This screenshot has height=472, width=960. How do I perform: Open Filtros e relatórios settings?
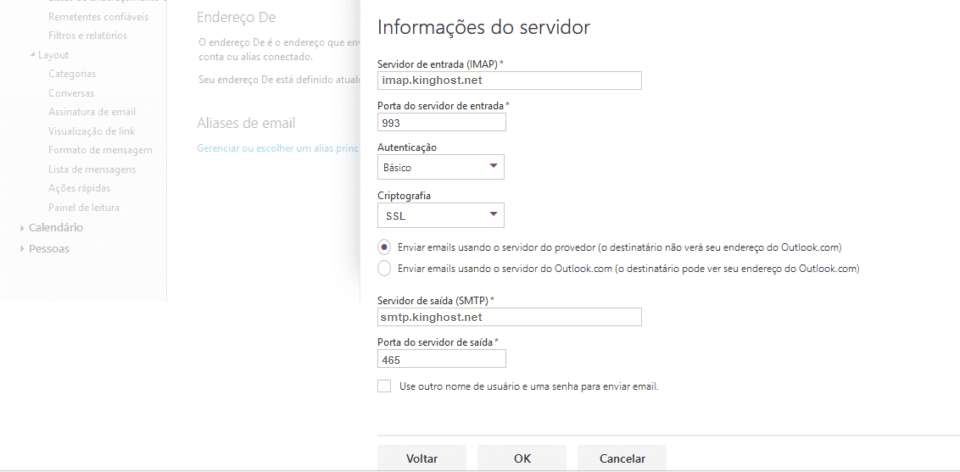coord(88,36)
